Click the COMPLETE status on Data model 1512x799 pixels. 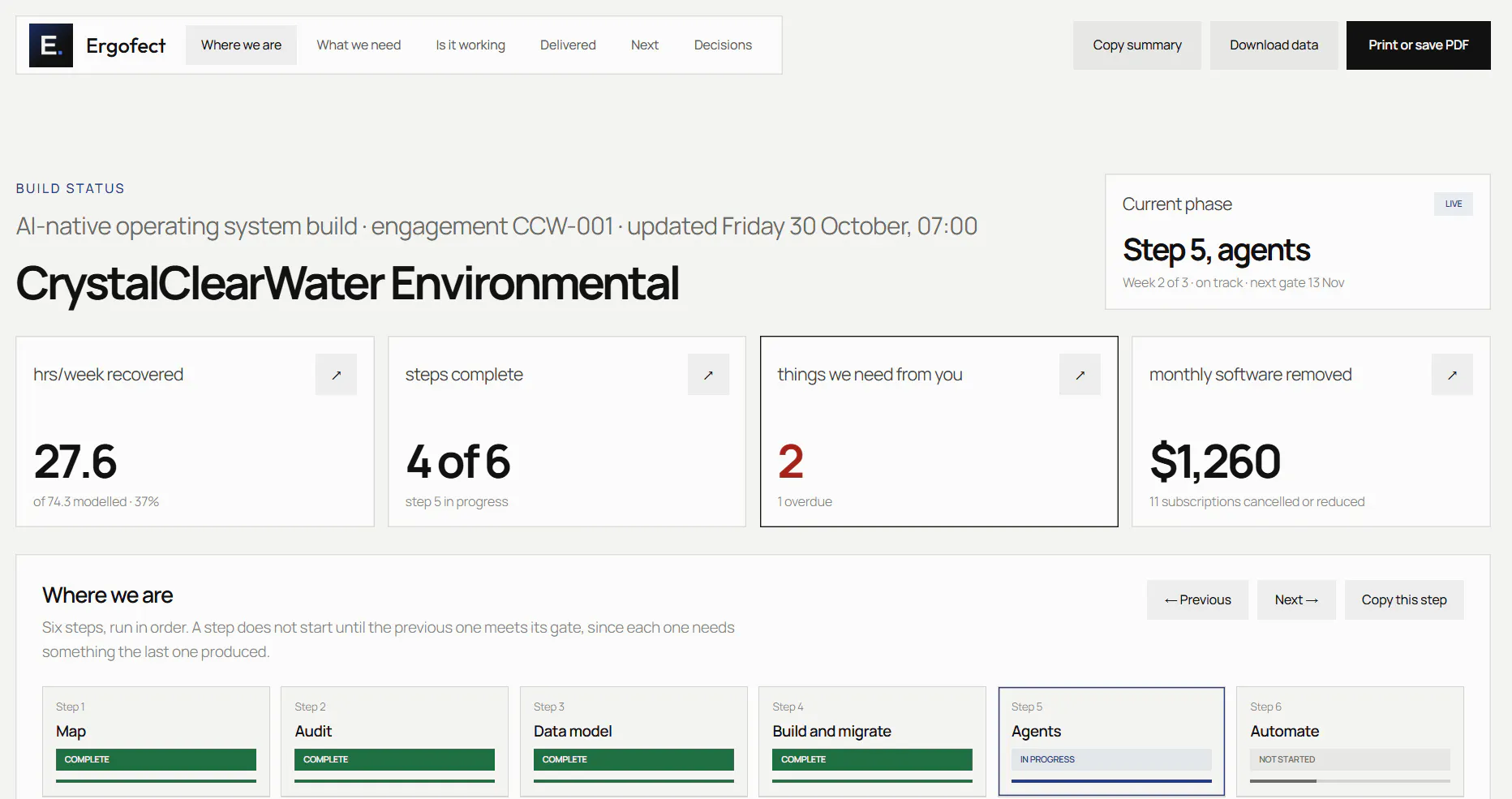[x=634, y=759]
